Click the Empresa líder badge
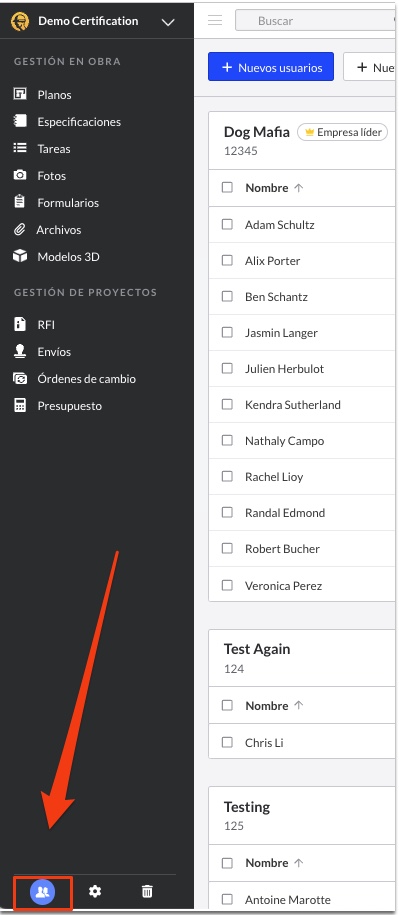 [342, 132]
